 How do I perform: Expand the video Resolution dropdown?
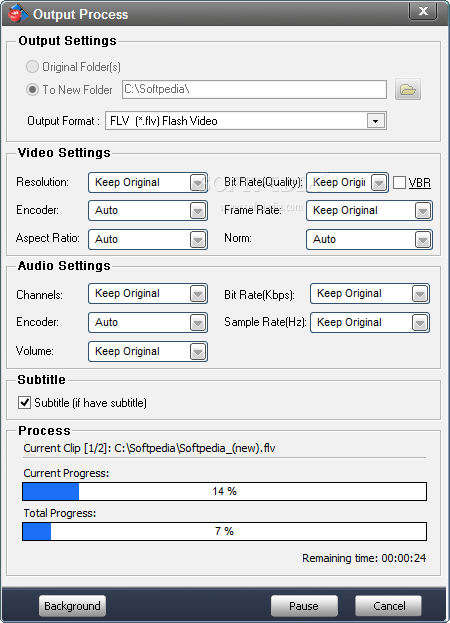tap(148, 182)
